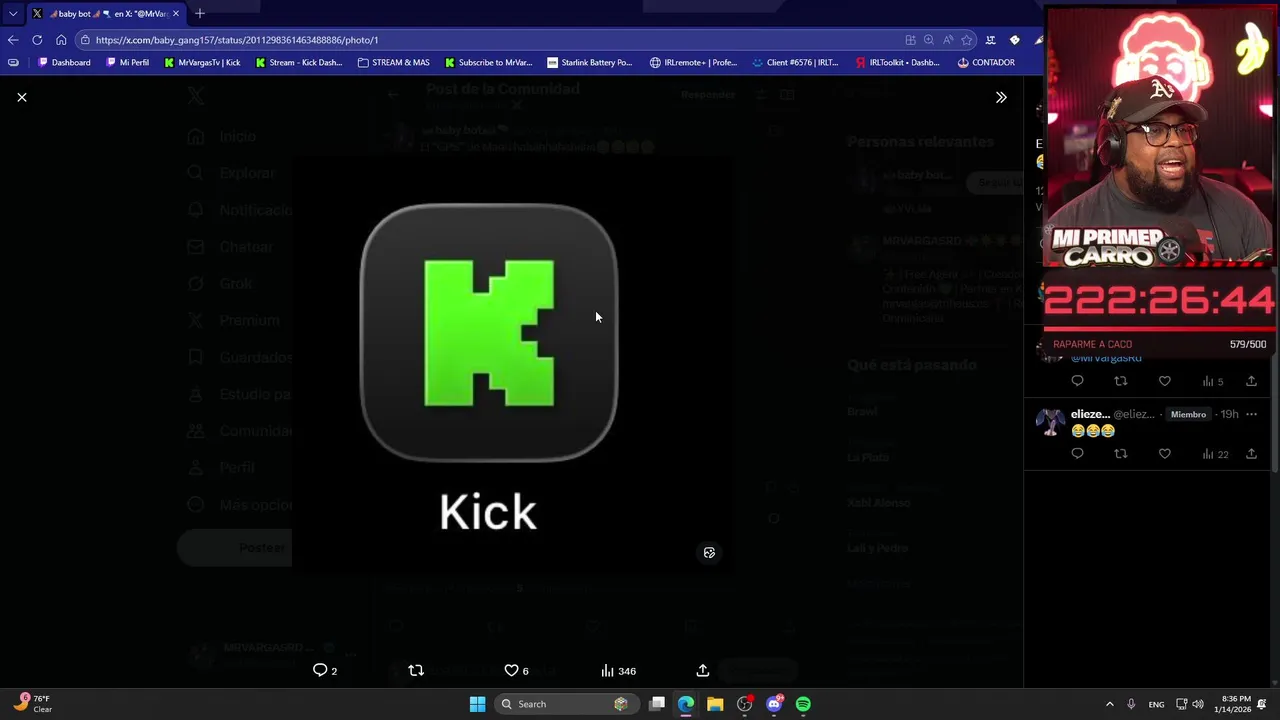This screenshot has width=1280, height=720.
Task: Open the eliezer profile avatar
Action: click(x=1050, y=422)
